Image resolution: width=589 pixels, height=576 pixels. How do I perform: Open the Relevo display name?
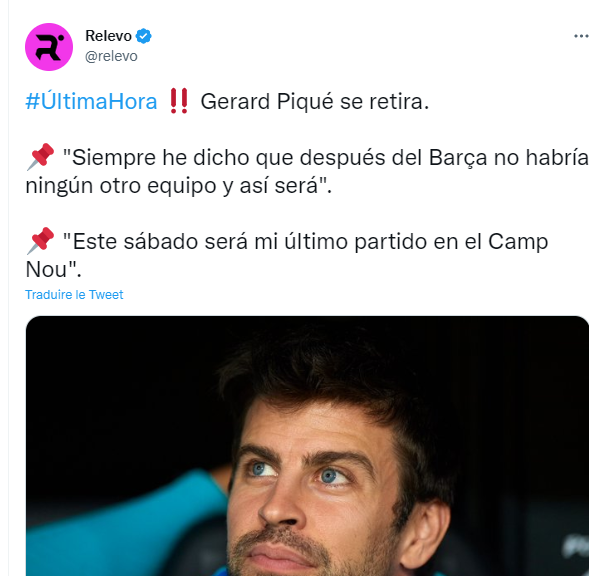109,36
